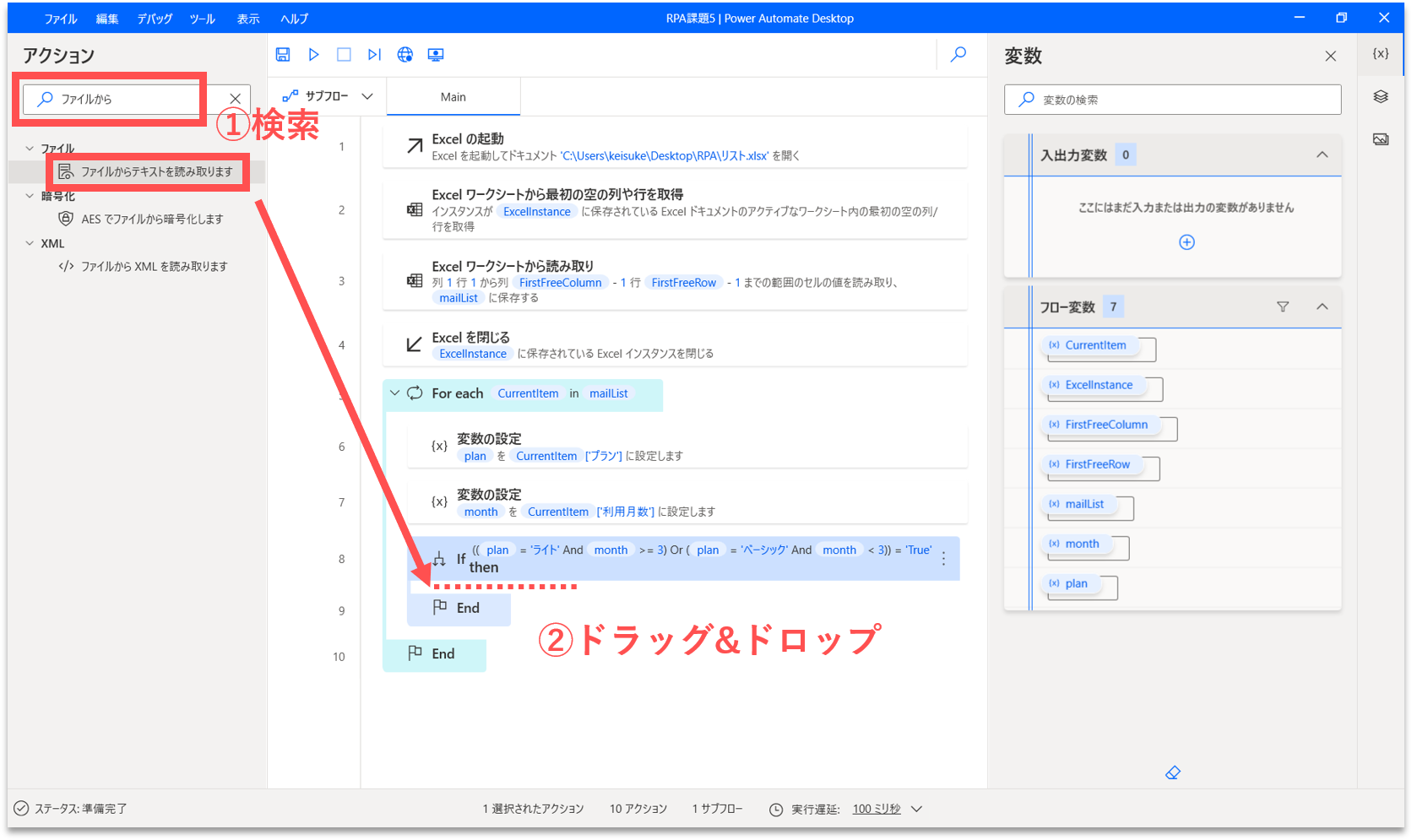Click the 100 ミリ秒 run delay link

click(876, 809)
